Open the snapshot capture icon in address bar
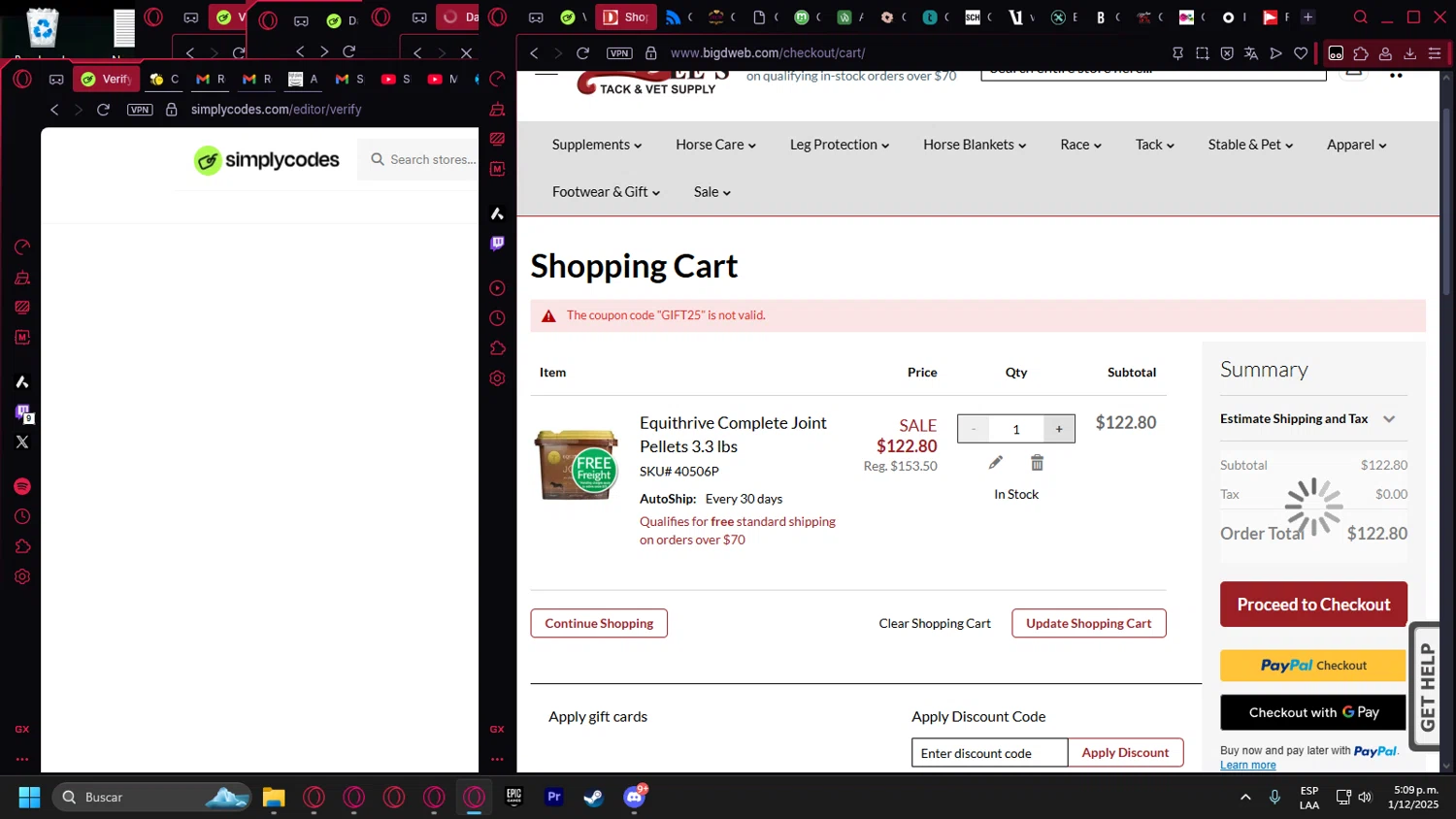1456x819 pixels. [1203, 53]
